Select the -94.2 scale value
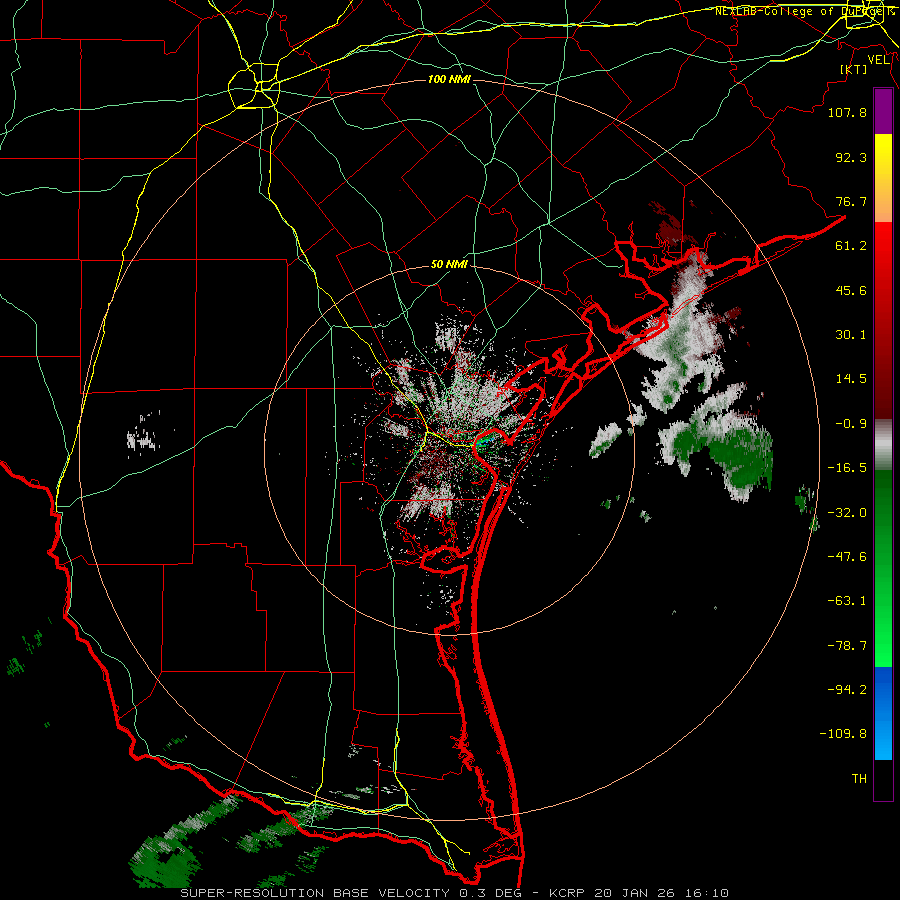The image size is (900, 900). point(847,690)
